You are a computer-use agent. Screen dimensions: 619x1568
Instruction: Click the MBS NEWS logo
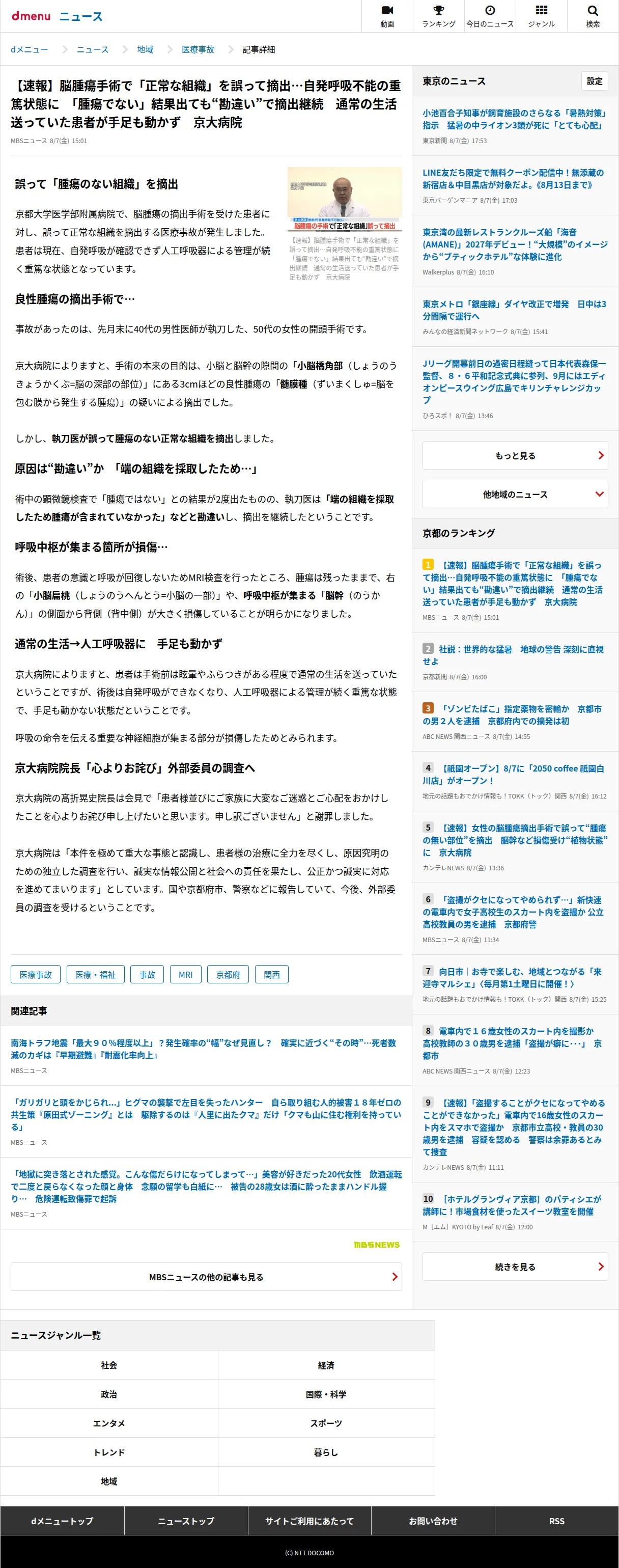(377, 1245)
